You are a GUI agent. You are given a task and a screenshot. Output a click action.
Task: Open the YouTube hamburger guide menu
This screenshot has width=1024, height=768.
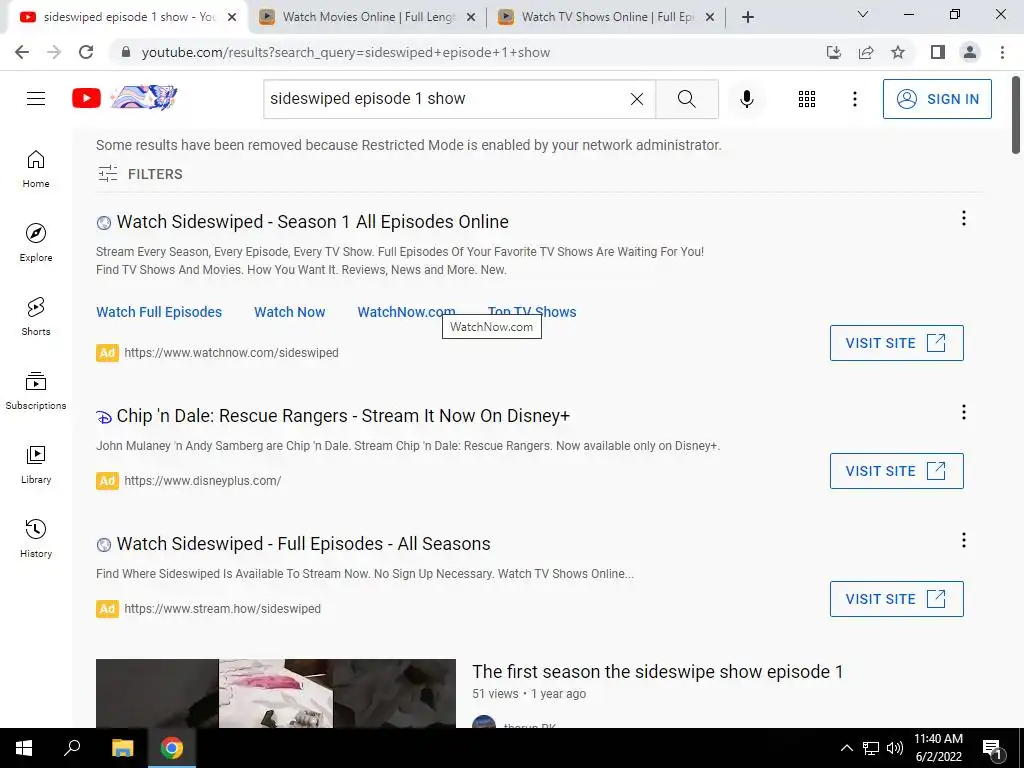pyautogui.click(x=36, y=99)
